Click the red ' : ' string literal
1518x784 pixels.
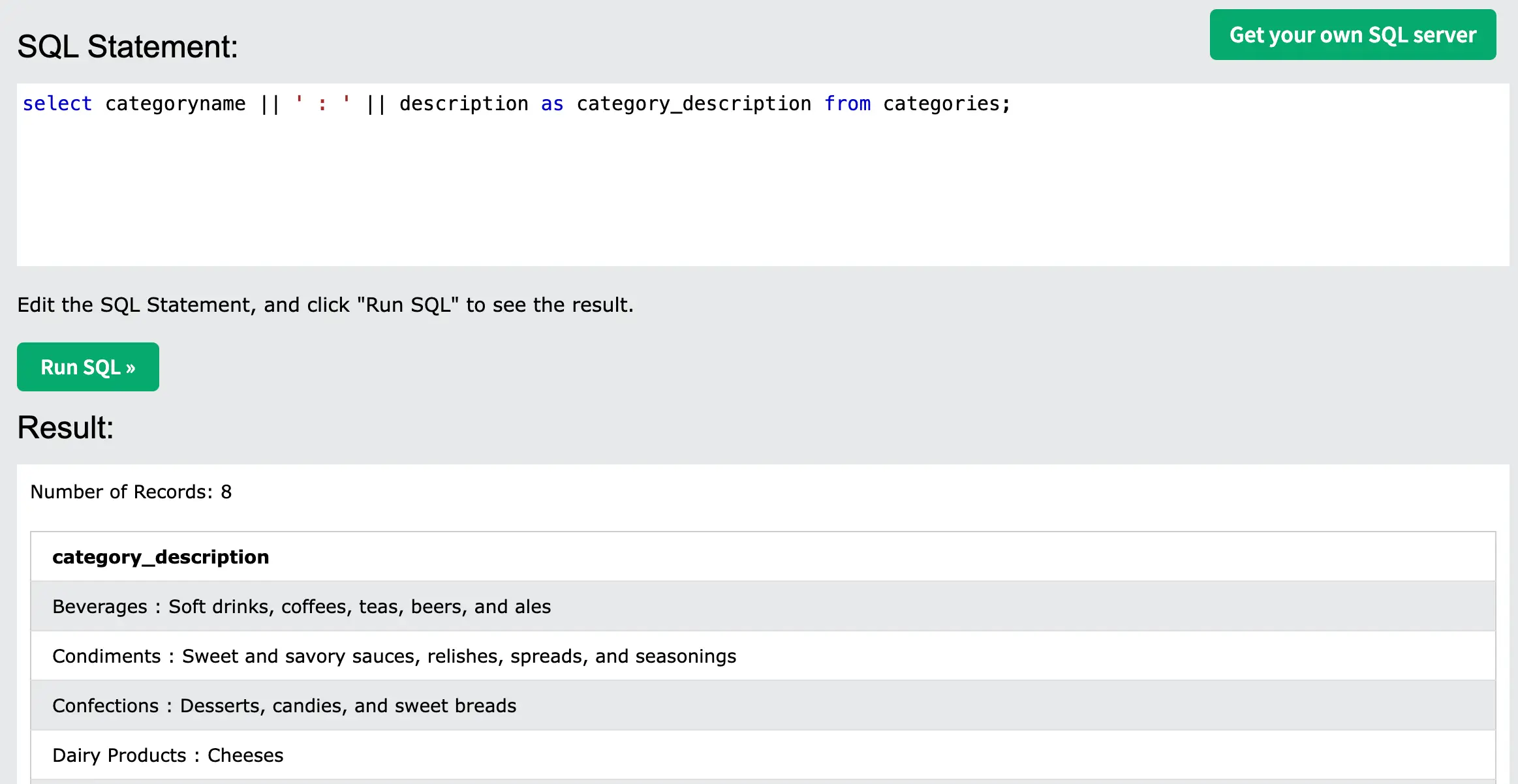[322, 104]
